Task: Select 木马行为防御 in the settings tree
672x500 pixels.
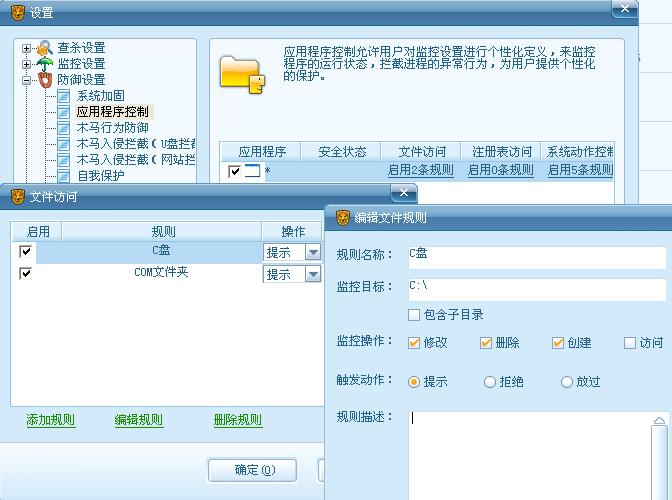Action: pyautogui.click(x=113, y=128)
